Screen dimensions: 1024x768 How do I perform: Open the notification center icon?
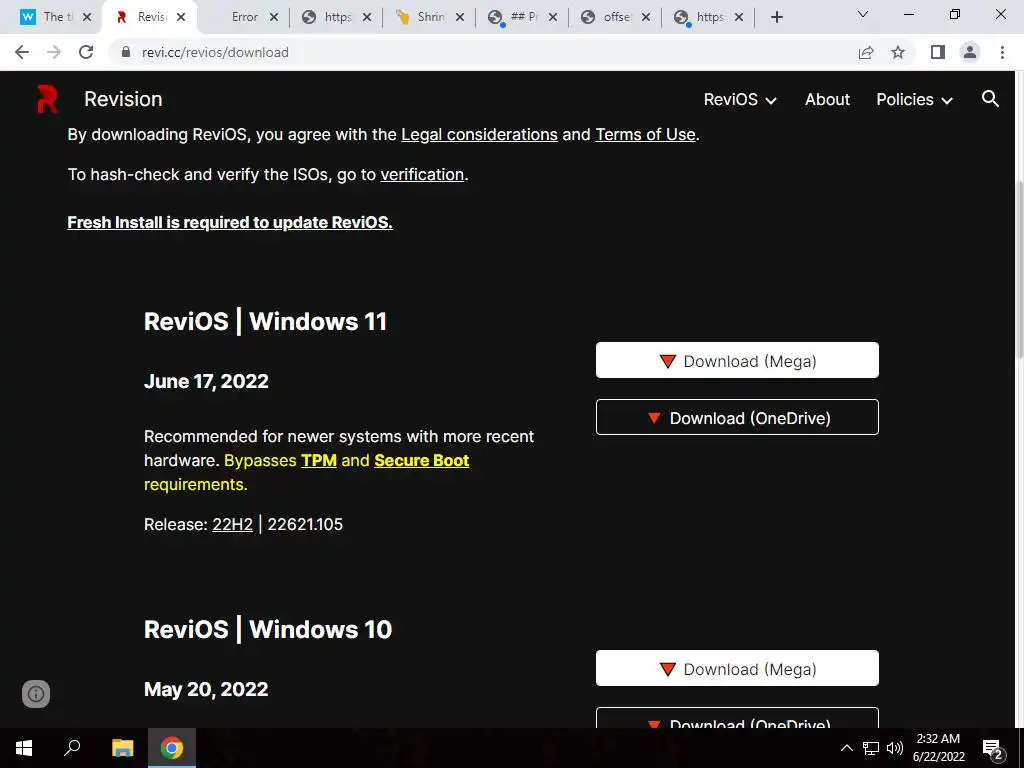pyautogui.click(x=992, y=748)
